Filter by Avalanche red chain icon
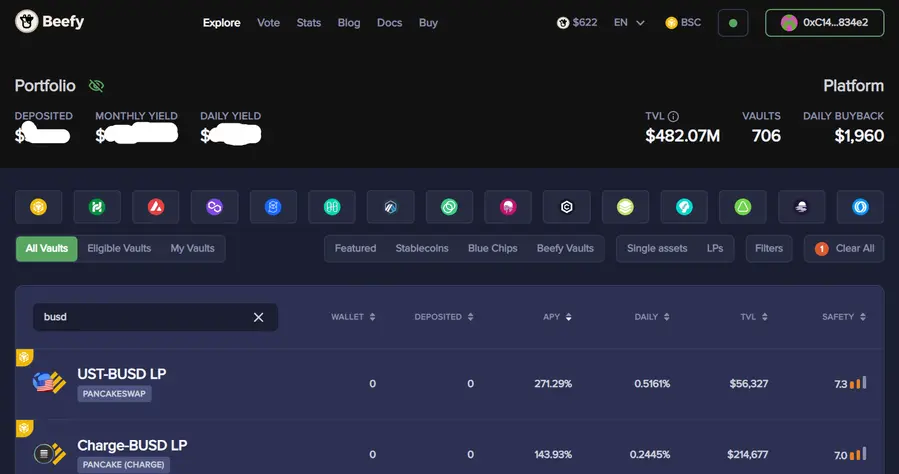Screen dimensions: 899x474 [156, 207]
